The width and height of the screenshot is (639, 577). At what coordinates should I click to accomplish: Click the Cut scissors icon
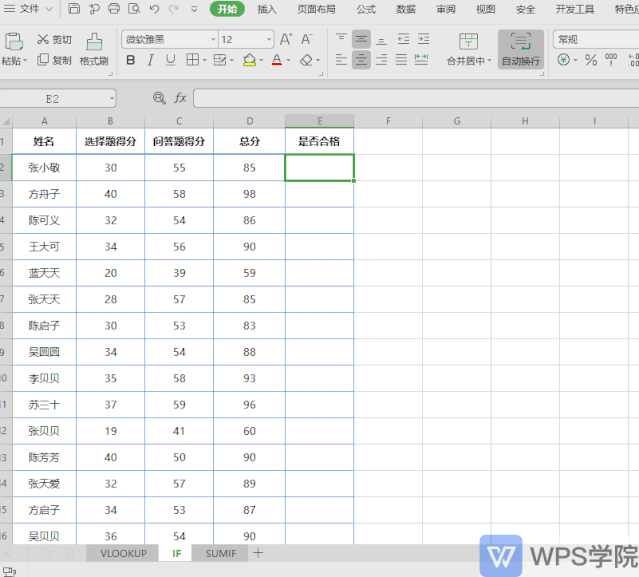point(43,39)
